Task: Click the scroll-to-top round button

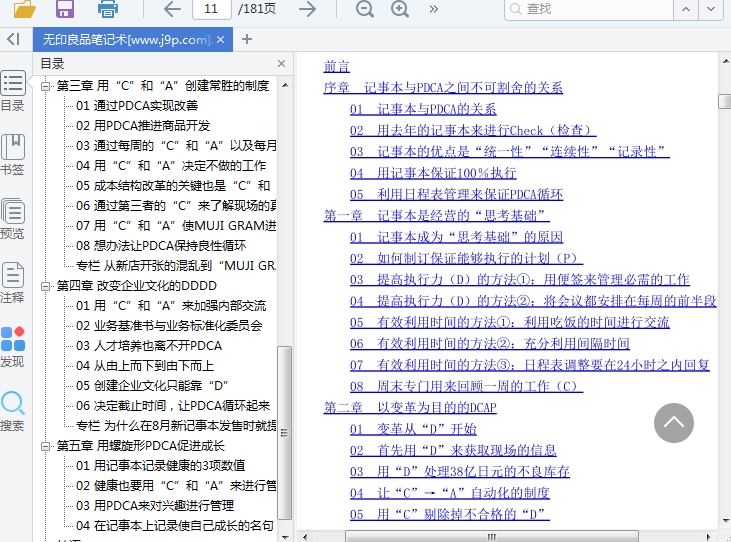Action: [674, 422]
